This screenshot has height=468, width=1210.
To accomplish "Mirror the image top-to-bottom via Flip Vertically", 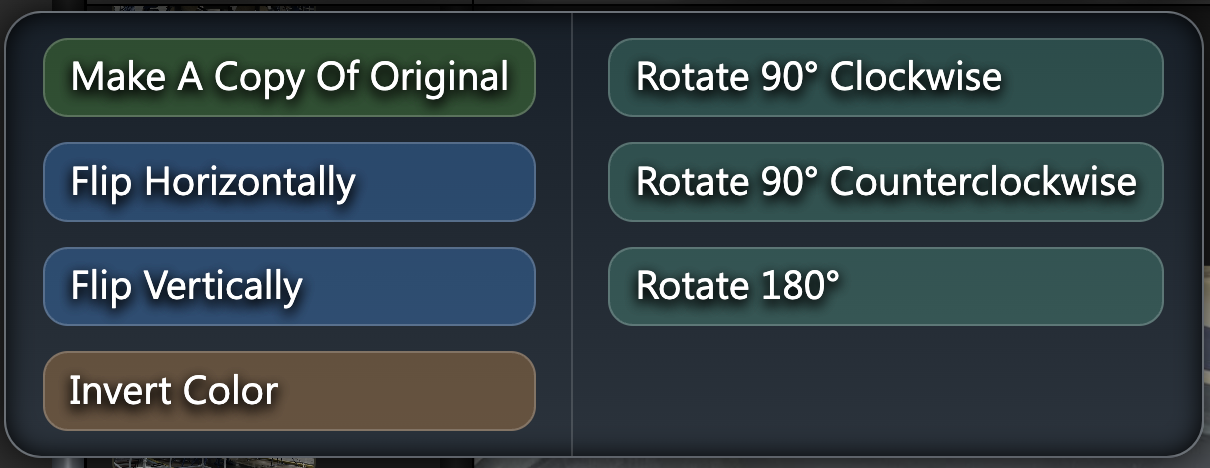I will coord(289,286).
